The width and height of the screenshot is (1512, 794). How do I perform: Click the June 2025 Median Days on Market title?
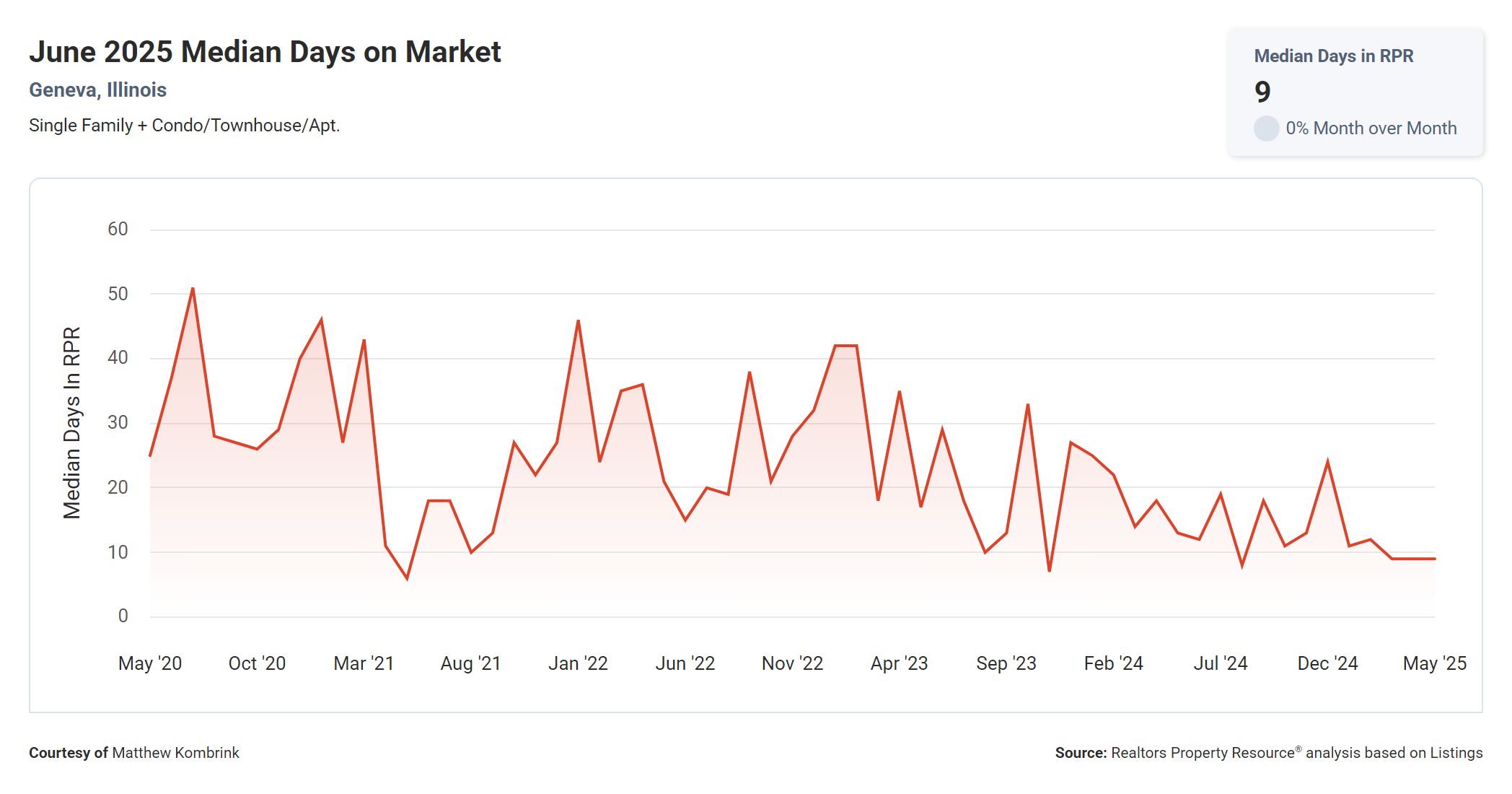pyautogui.click(x=265, y=52)
